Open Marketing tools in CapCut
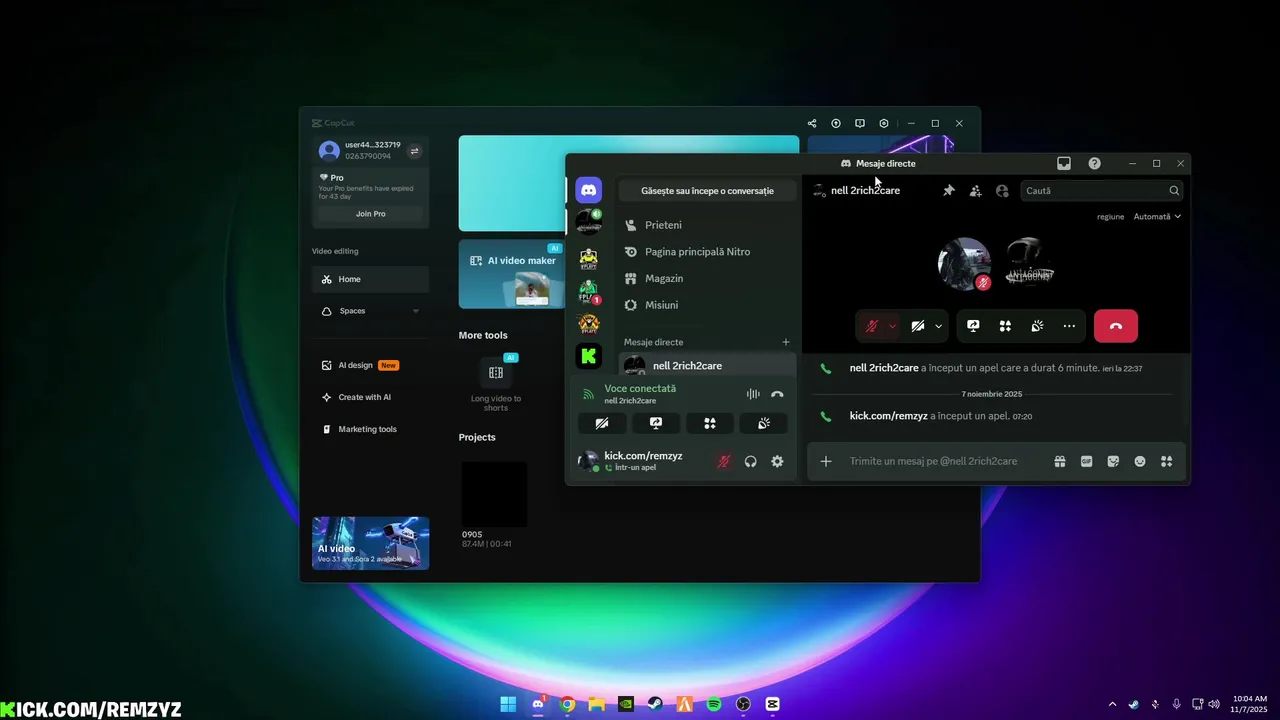The height and width of the screenshot is (720, 1280). (371, 429)
